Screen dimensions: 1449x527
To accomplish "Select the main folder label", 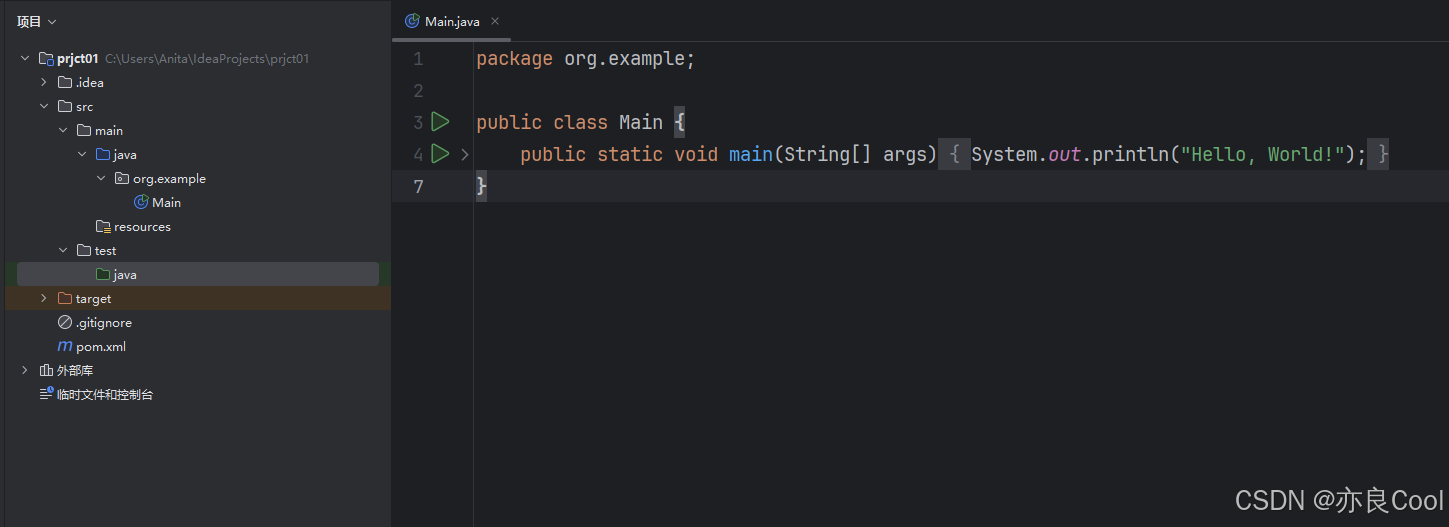I will (109, 131).
